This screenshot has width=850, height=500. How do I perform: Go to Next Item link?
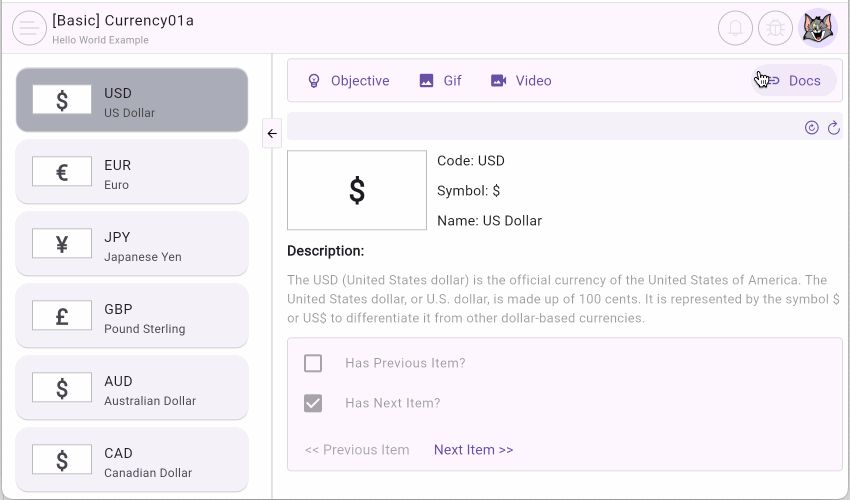tap(473, 450)
